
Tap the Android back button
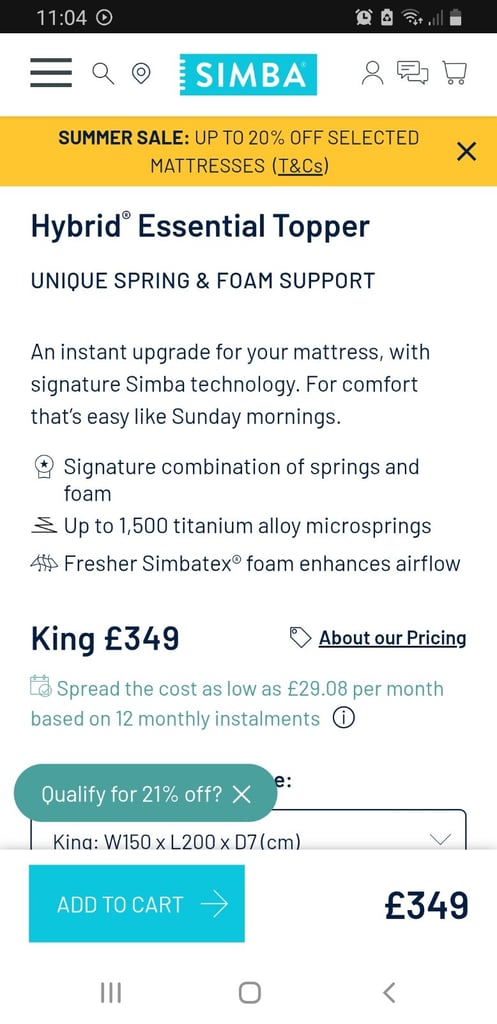(389, 993)
